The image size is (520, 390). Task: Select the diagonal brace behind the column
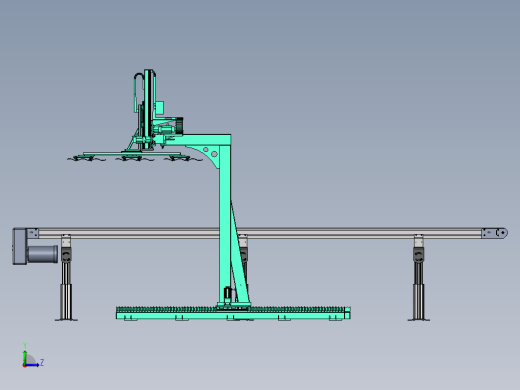pos(240,253)
